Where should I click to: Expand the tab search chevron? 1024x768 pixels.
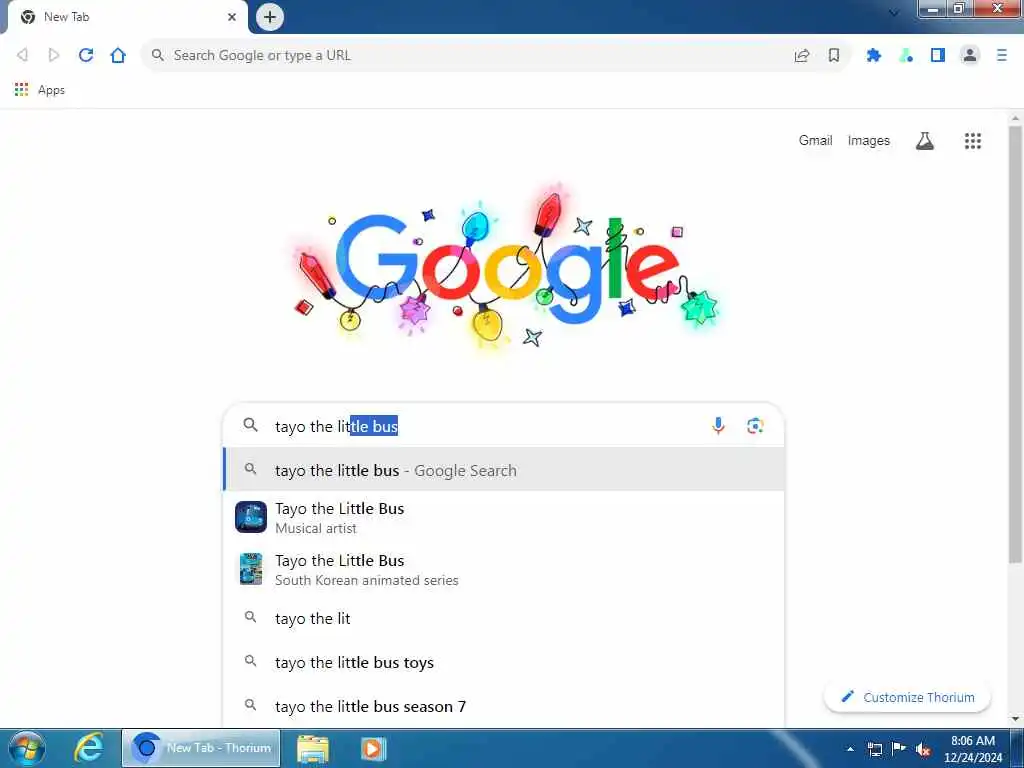click(x=894, y=12)
